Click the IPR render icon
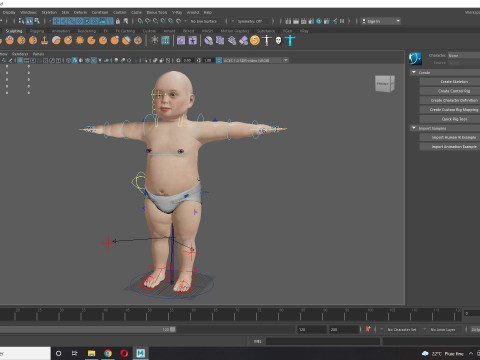The image size is (480, 360). [303, 21]
